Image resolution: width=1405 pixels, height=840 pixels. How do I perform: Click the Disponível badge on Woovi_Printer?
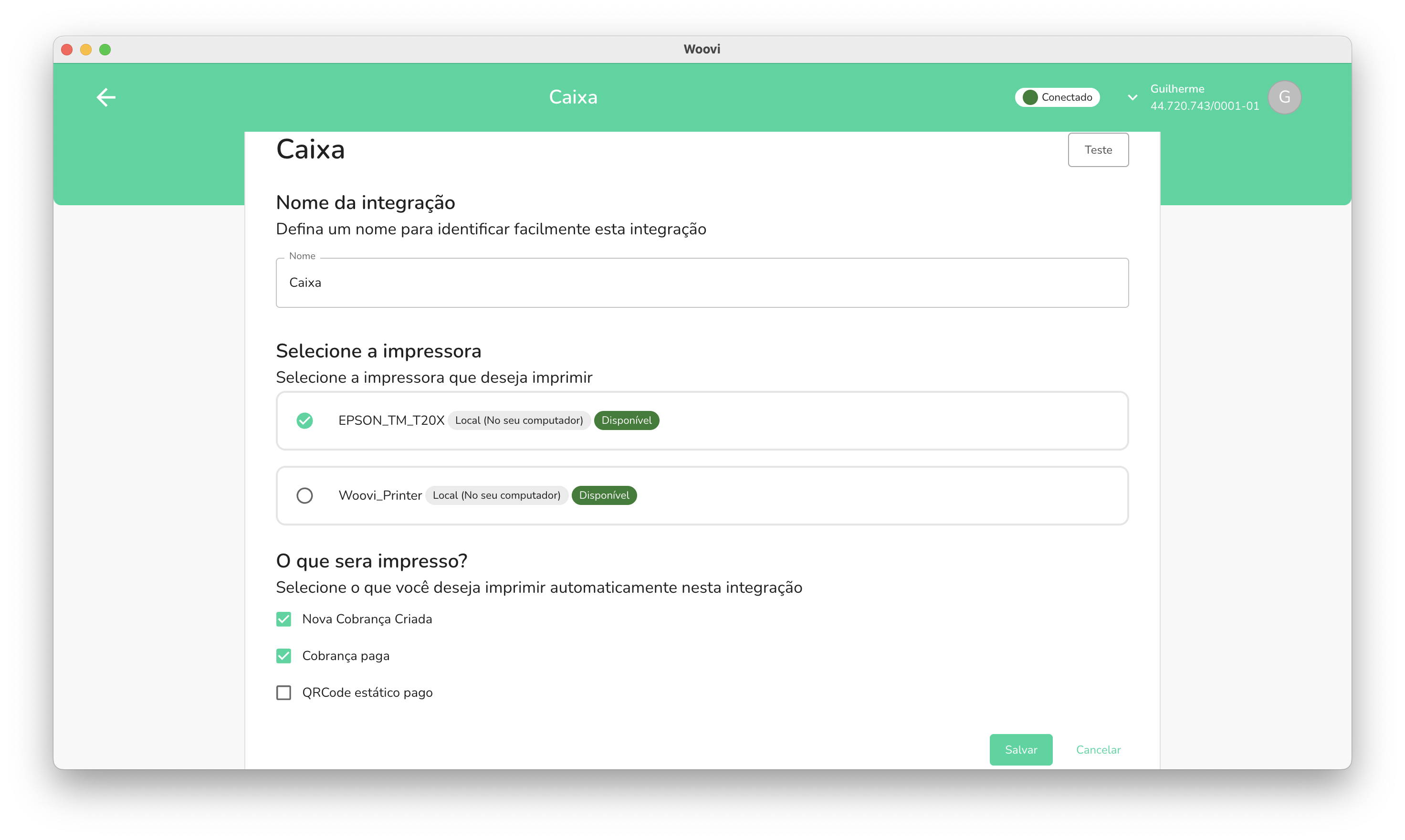click(604, 496)
